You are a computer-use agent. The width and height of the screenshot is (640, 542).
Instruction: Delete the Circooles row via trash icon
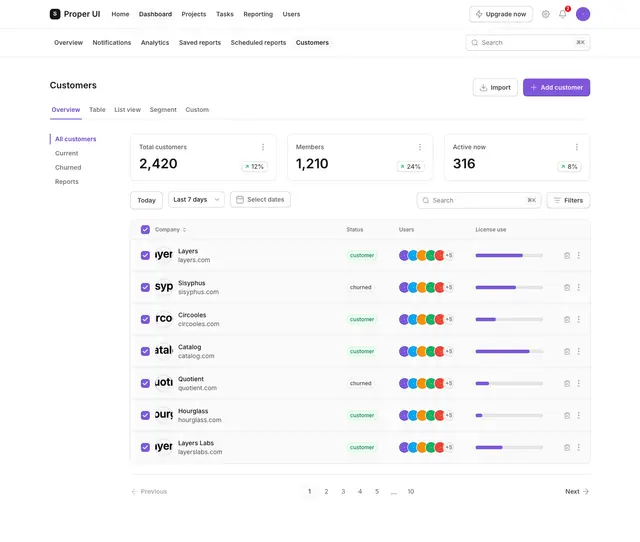567,320
